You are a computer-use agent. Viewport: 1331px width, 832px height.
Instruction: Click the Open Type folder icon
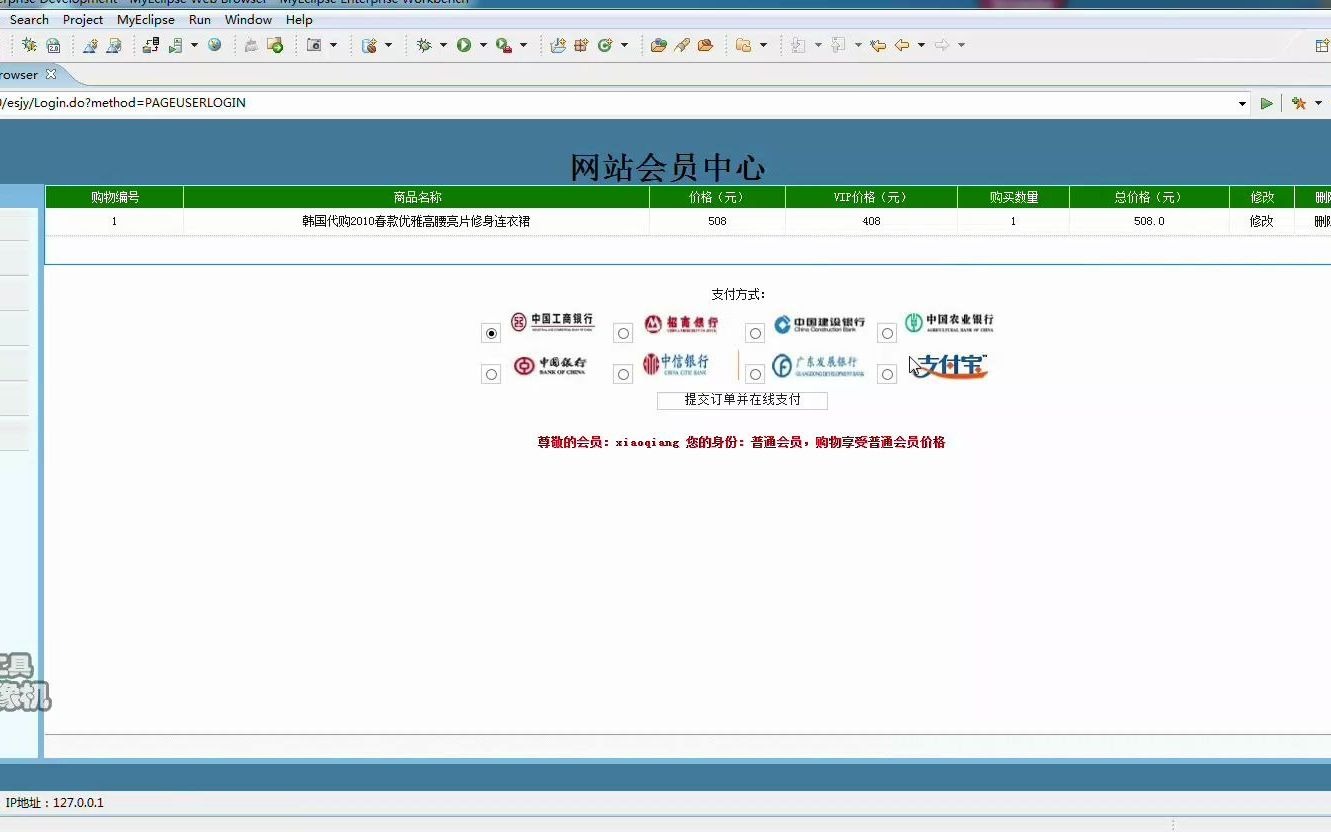click(658, 45)
